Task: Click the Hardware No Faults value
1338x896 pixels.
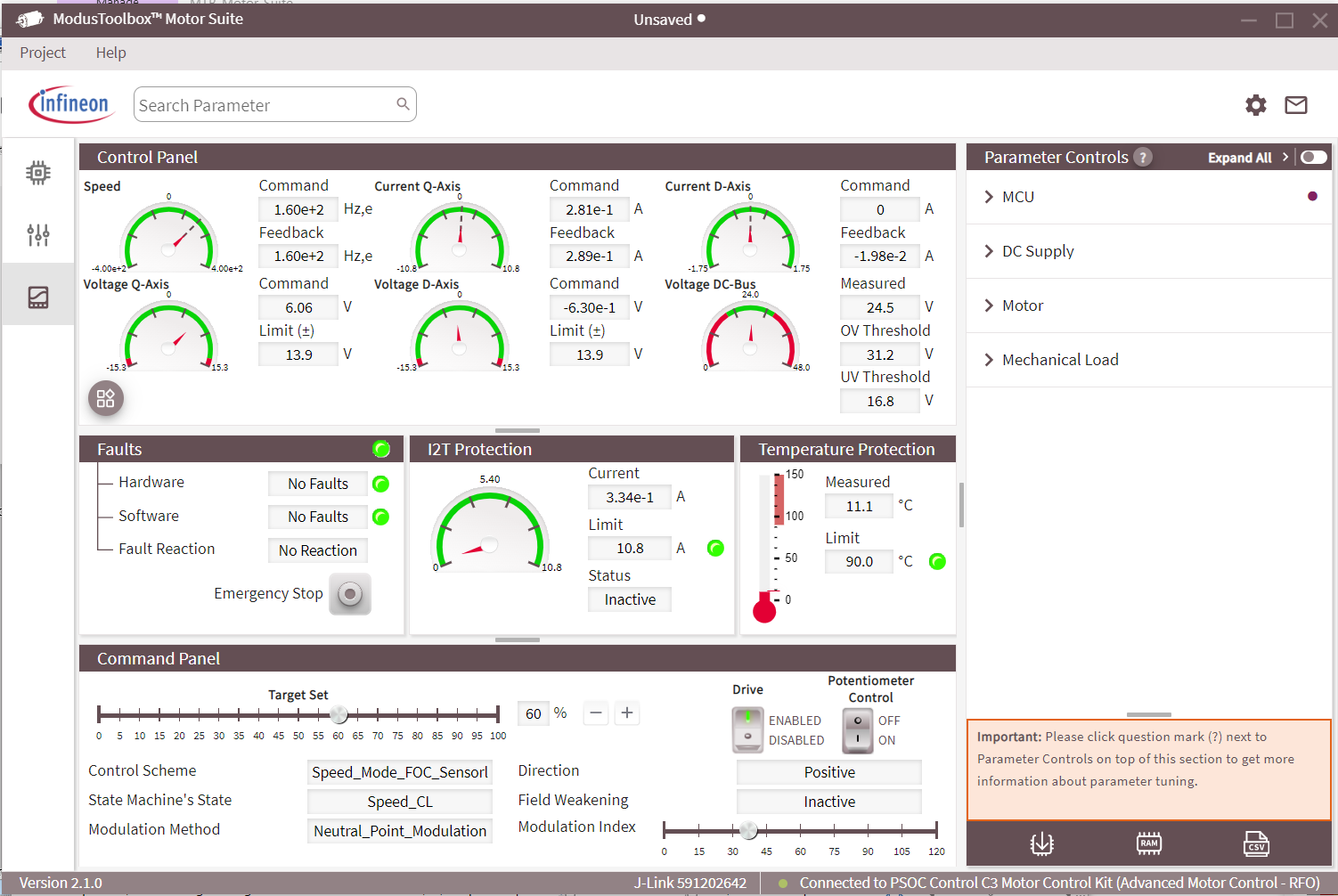Action: tap(318, 484)
